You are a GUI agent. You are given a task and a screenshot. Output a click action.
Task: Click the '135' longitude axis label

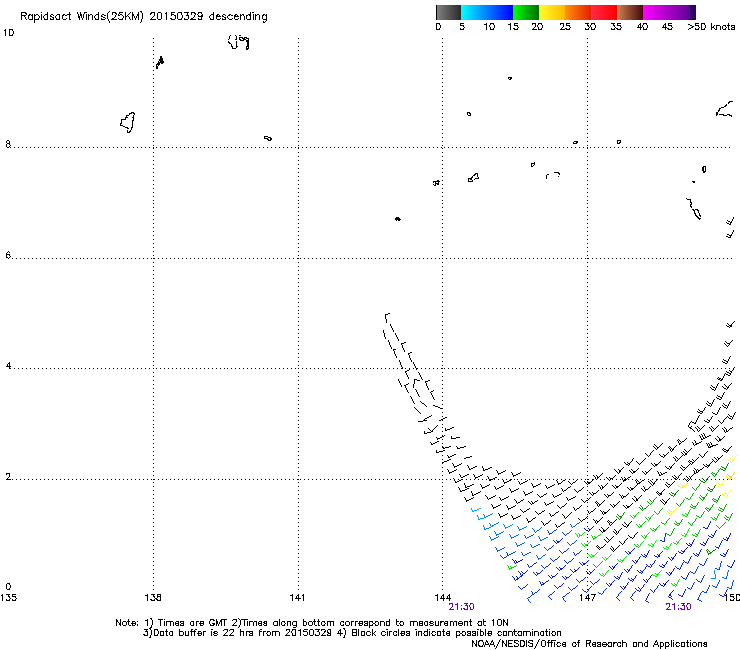(8, 598)
